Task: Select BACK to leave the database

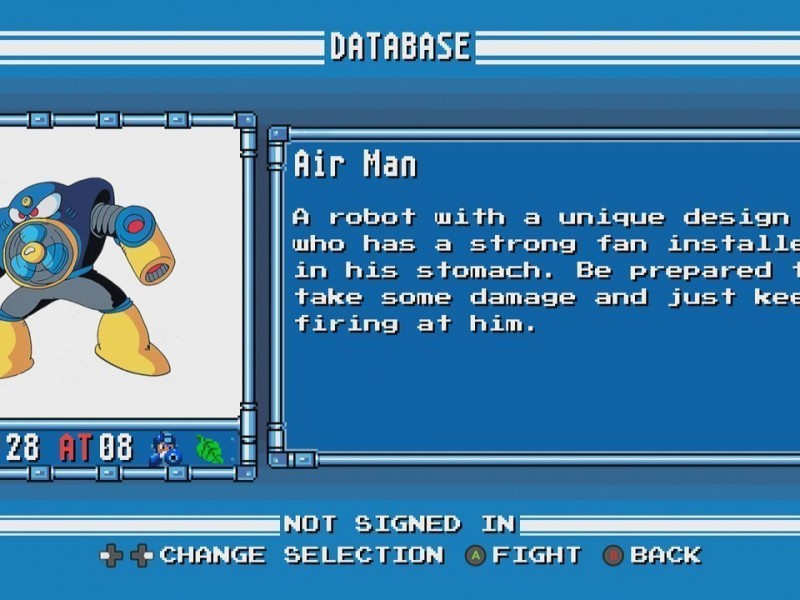Action: click(666, 555)
